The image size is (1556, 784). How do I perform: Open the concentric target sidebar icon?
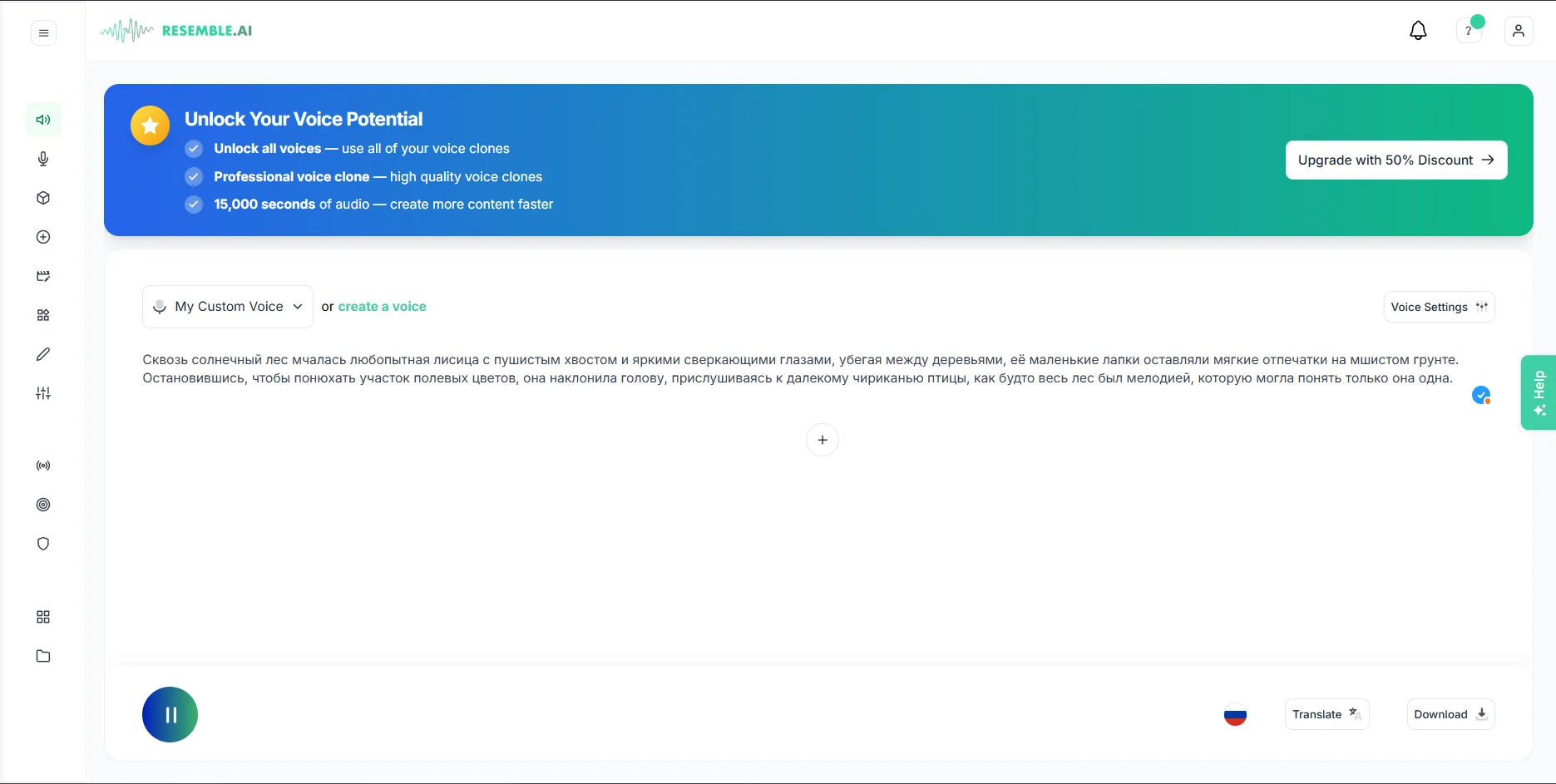(x=43, y=505)
